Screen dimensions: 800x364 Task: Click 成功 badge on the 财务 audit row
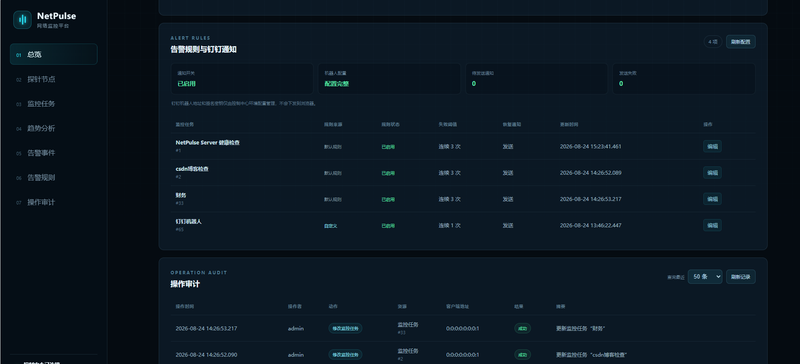(x=522, y=328)
